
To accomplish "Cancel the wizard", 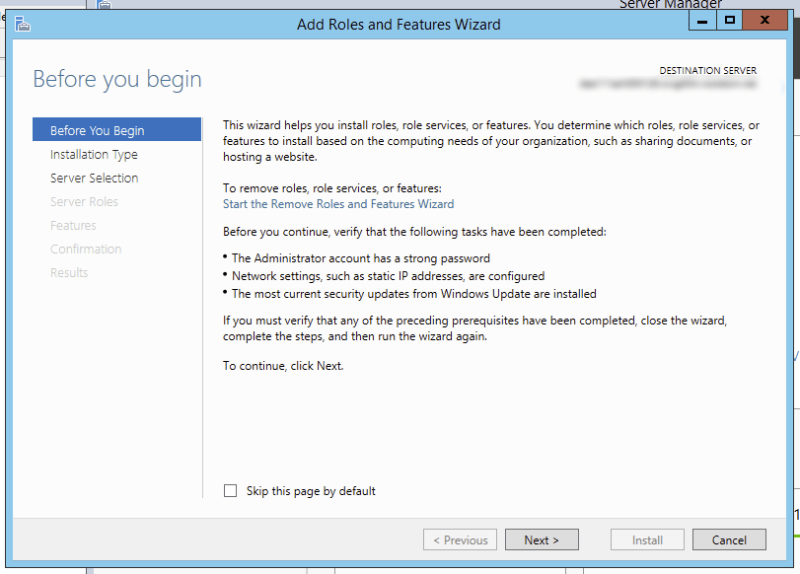I will click(x=729, y=540).
